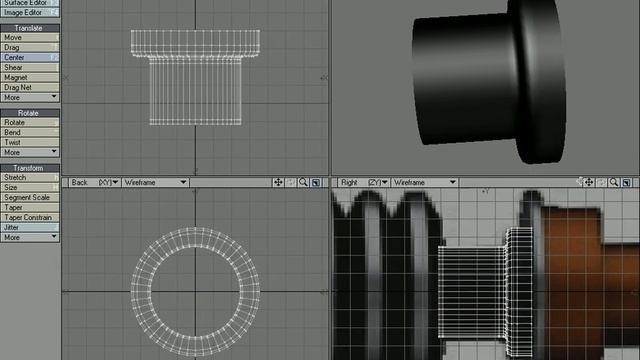Select the Magnet tool
Screen dimensions: 640x360
(30, 78)
